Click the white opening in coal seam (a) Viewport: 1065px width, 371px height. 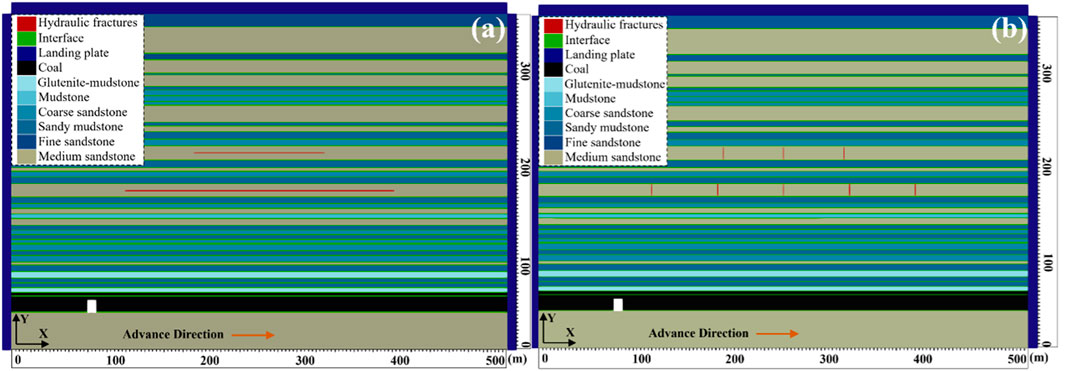pyautogui.click(x=92, y=306)
